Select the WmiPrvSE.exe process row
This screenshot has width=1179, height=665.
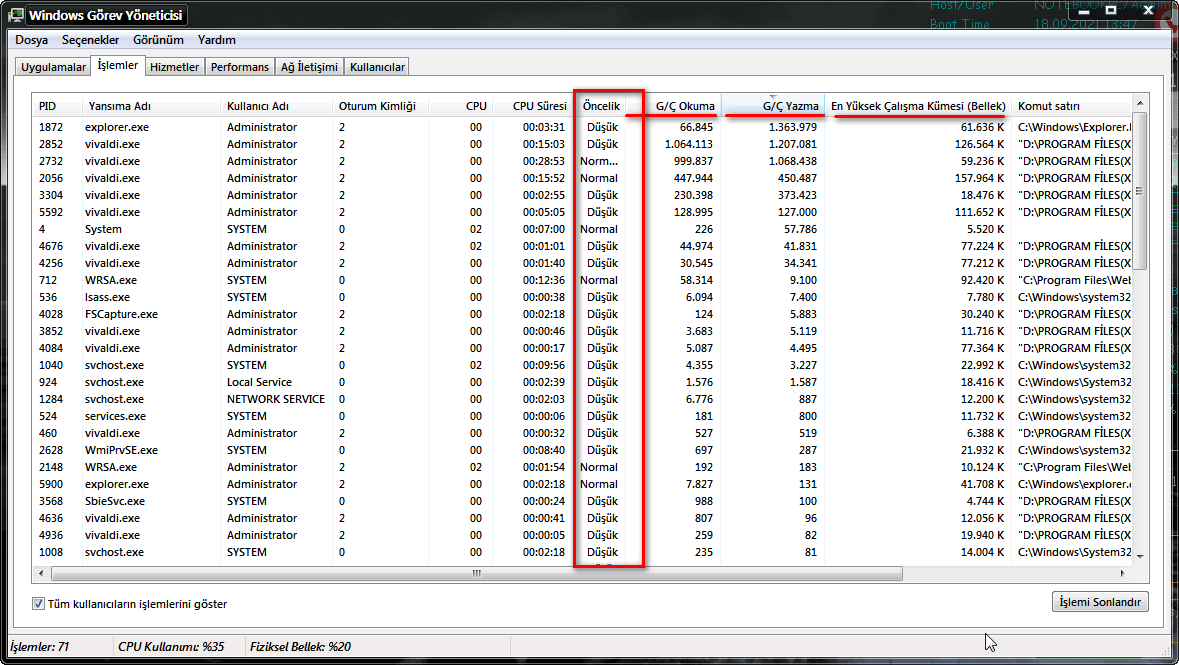tap(582, 450)
